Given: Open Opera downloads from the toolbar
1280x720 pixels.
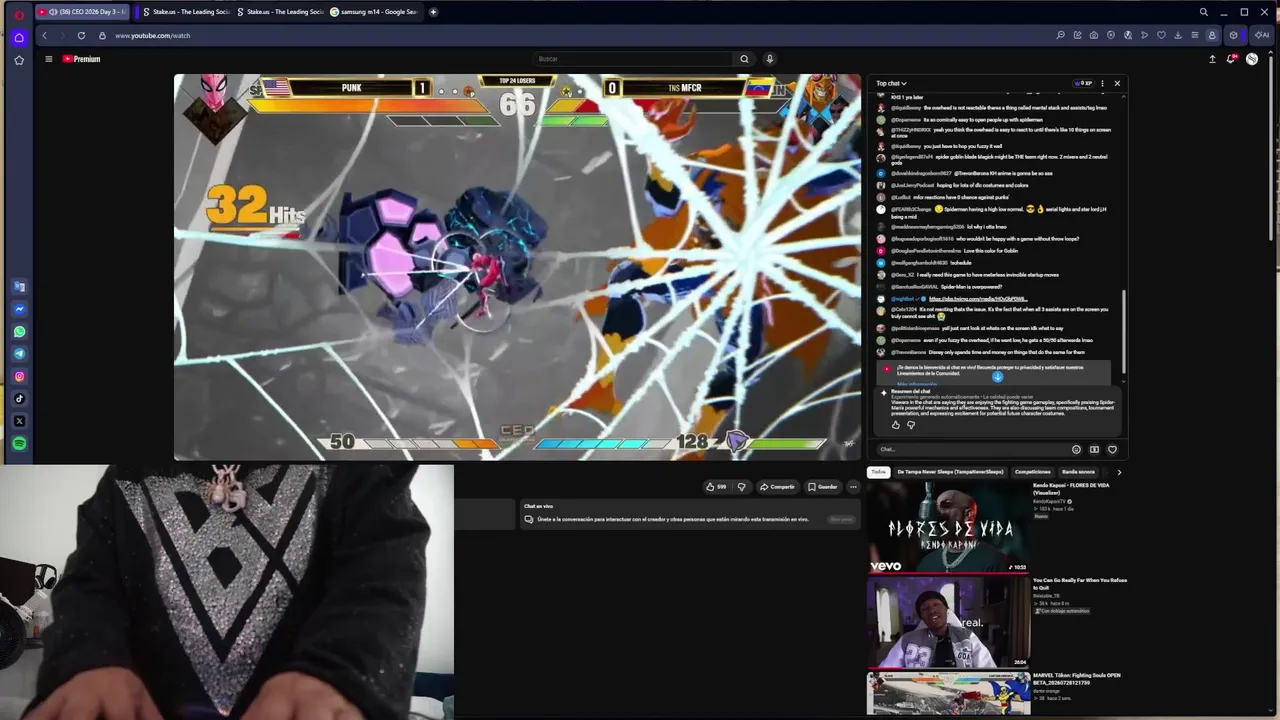Looking at the screenshot, I should tap(1178, 35).
